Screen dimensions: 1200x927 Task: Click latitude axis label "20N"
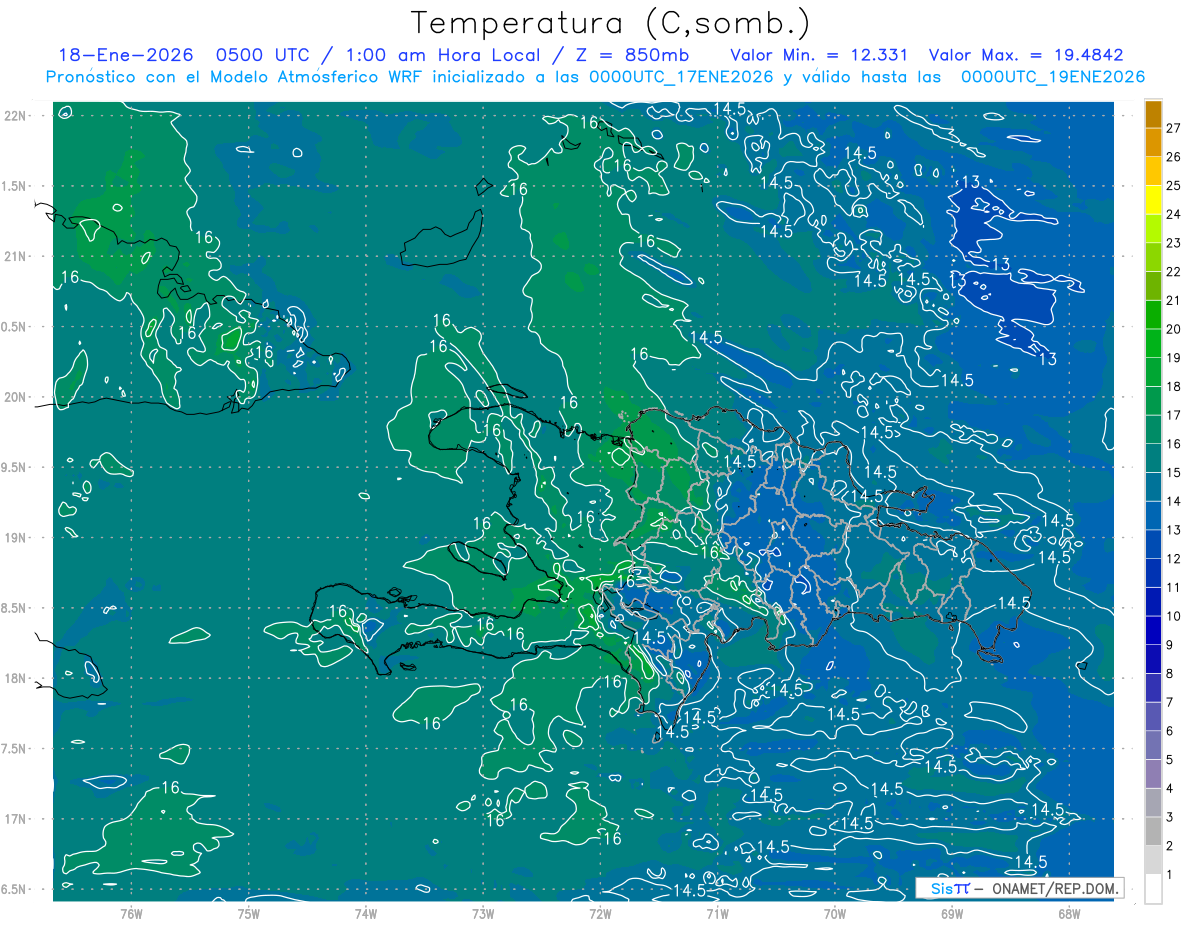(x=15, y=398)
